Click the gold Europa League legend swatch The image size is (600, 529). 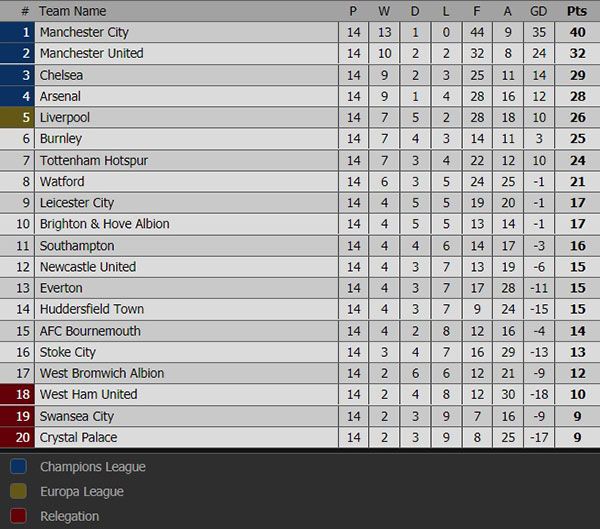[x=18, y=491]
